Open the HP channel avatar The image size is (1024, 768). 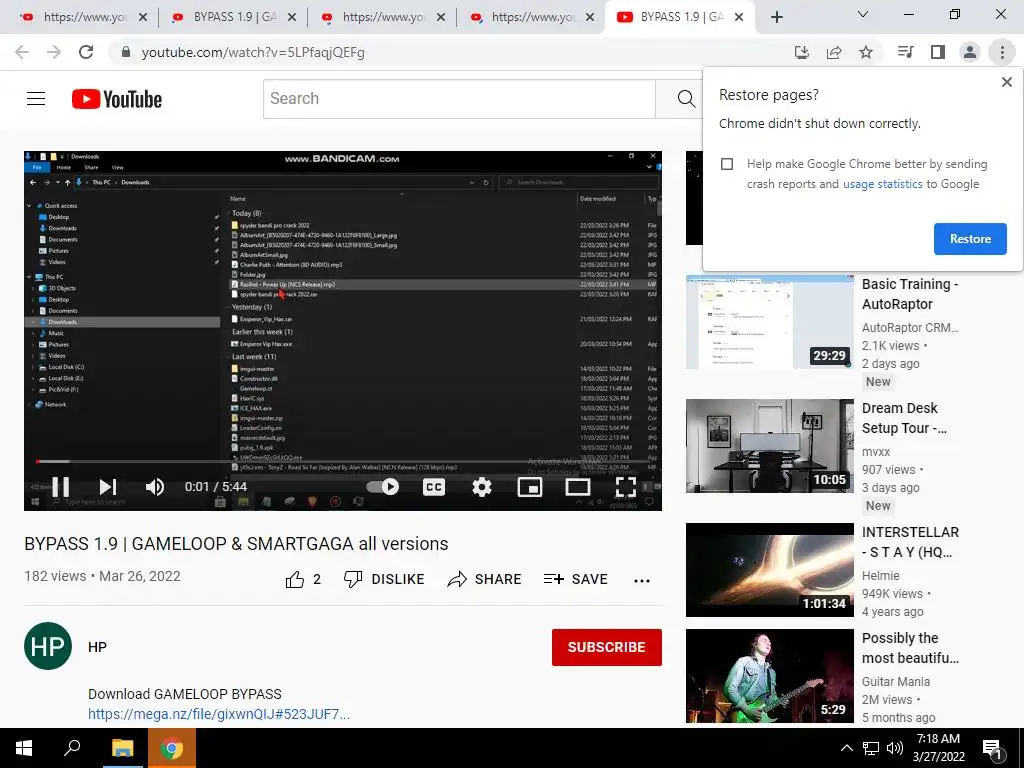[x=48, y=646]
